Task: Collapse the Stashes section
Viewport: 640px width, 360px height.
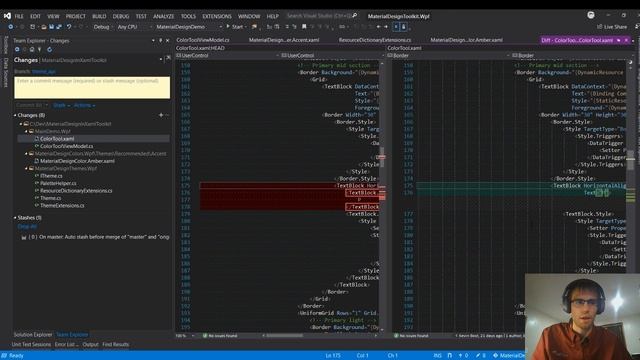Action: pyautogui.click(x=15, y=218)
